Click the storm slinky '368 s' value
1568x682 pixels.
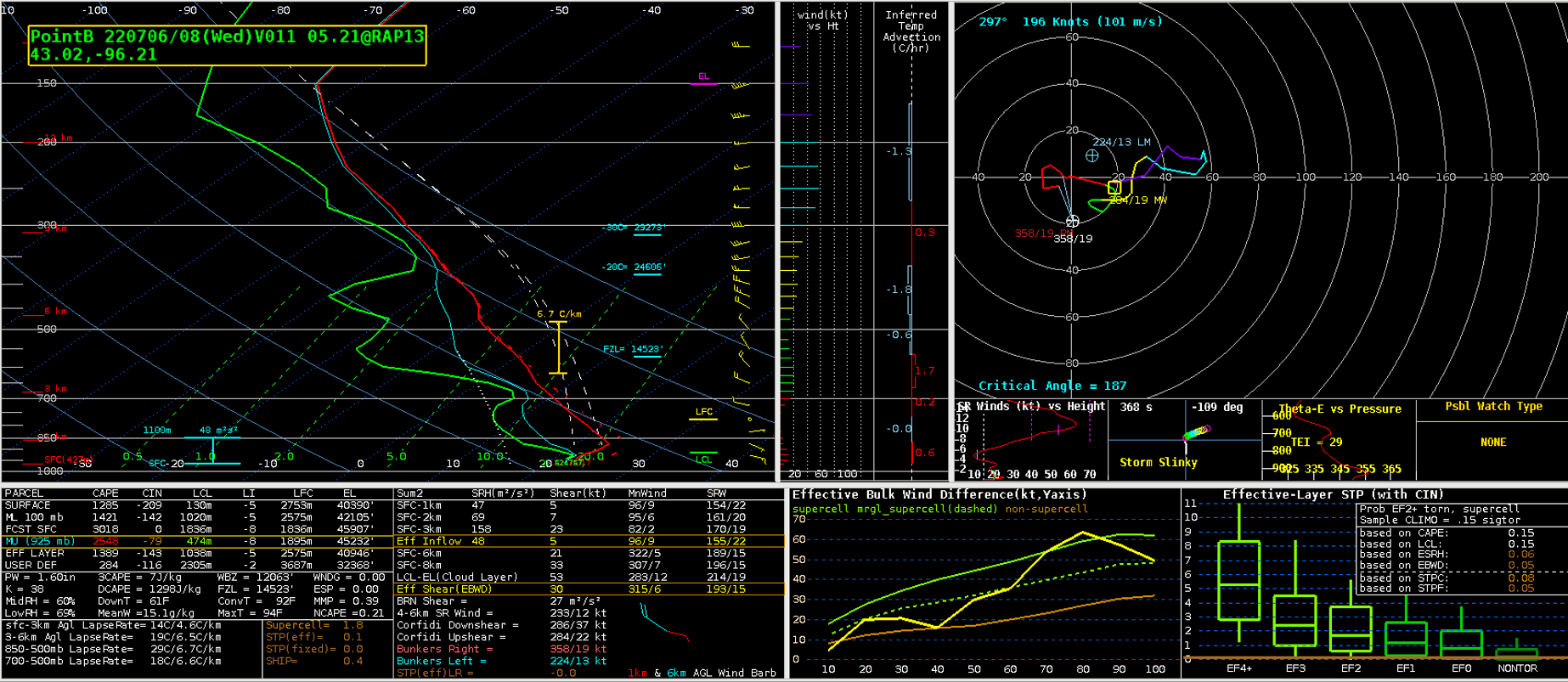click(x=1137, y=408)
